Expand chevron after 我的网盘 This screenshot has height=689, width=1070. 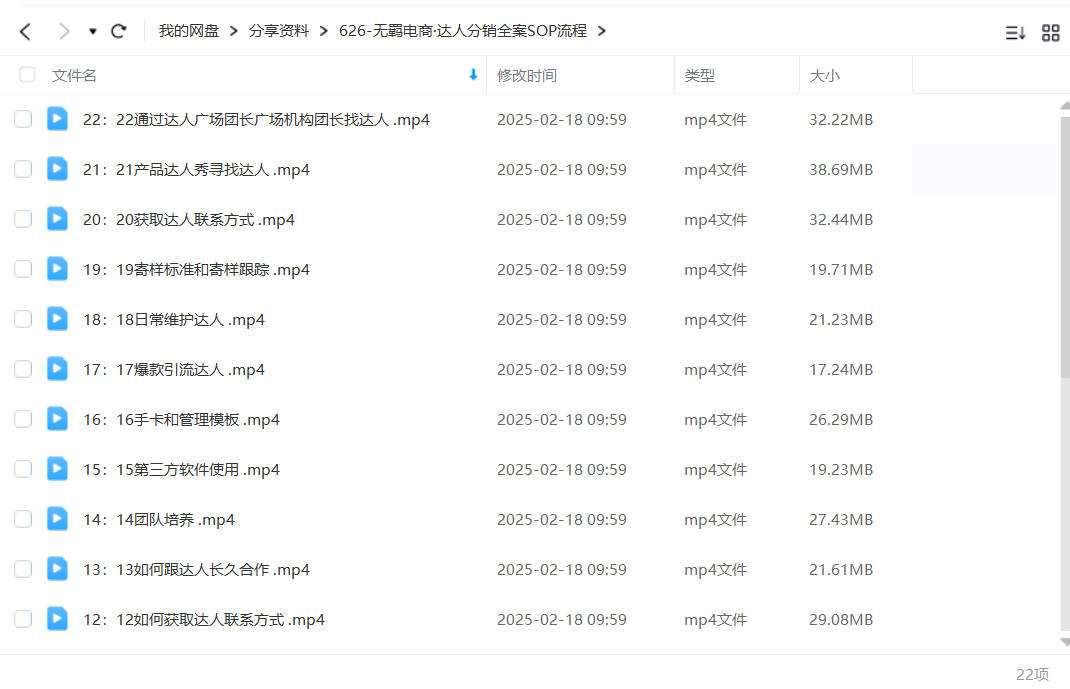[233, 31]
